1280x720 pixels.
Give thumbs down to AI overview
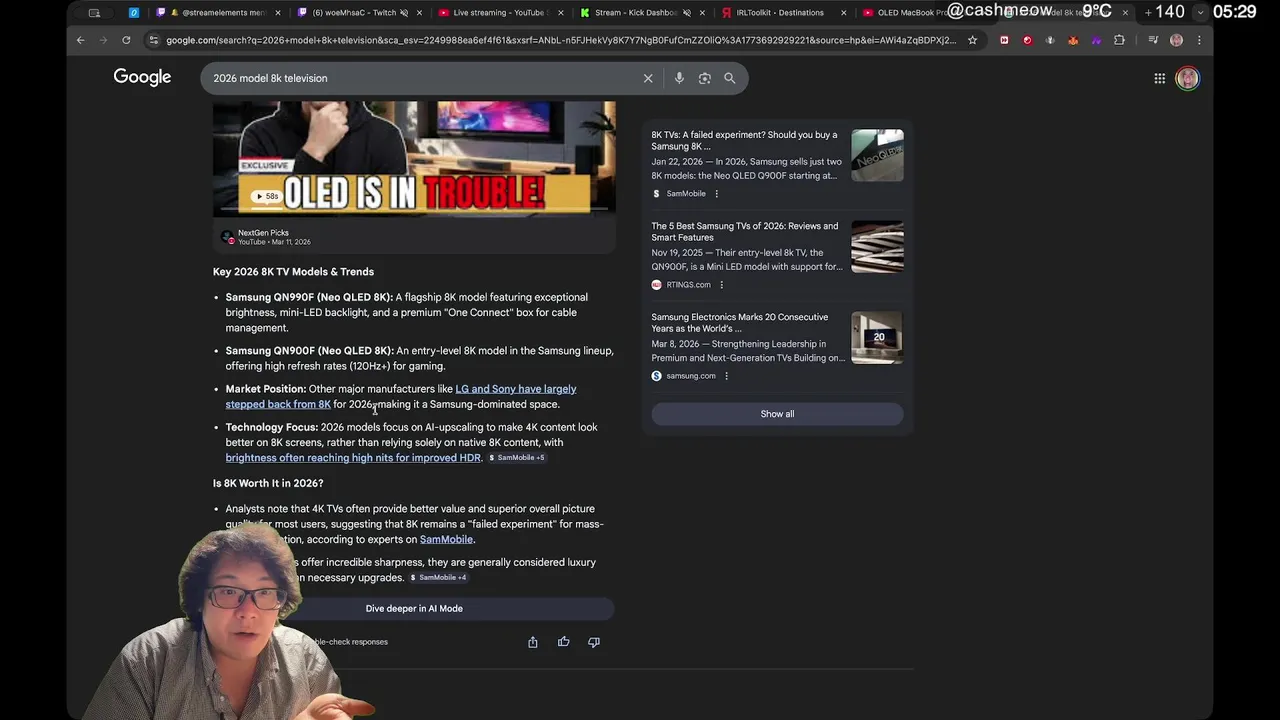pyautogui.click(x=594, y=642)
